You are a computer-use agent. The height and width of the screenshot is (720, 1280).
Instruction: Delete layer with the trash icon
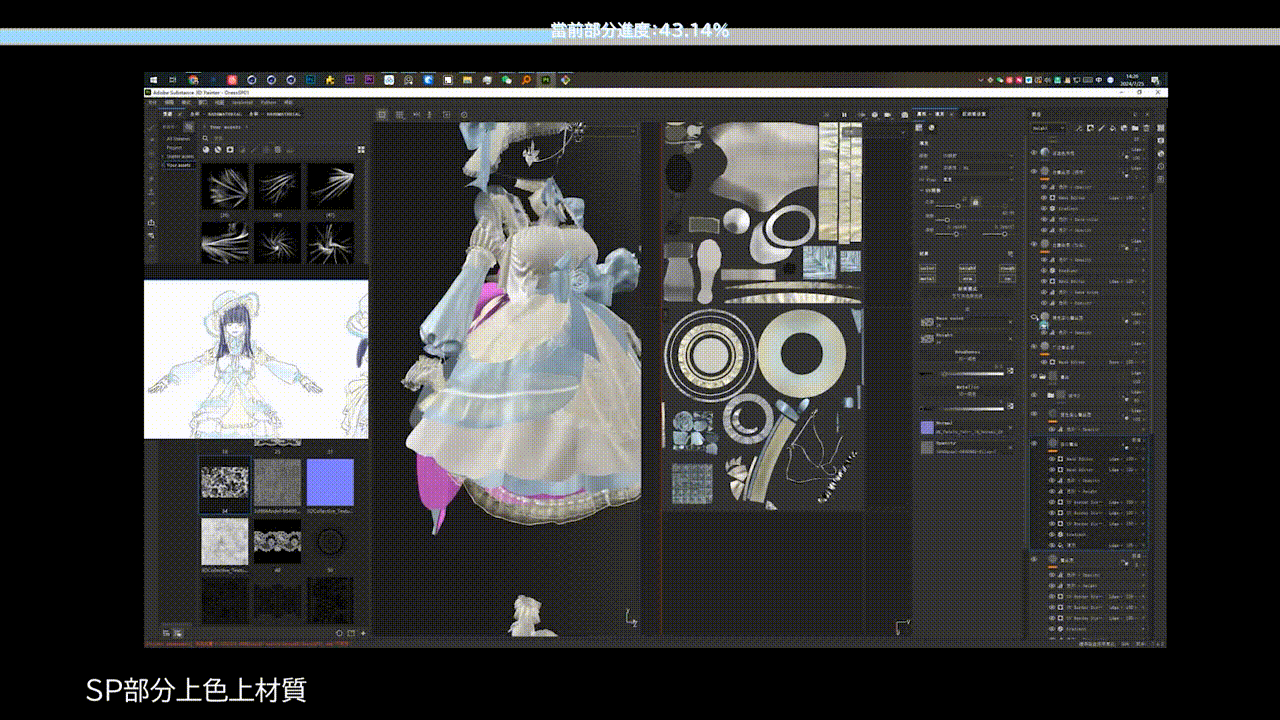(x=1146, y=128)
